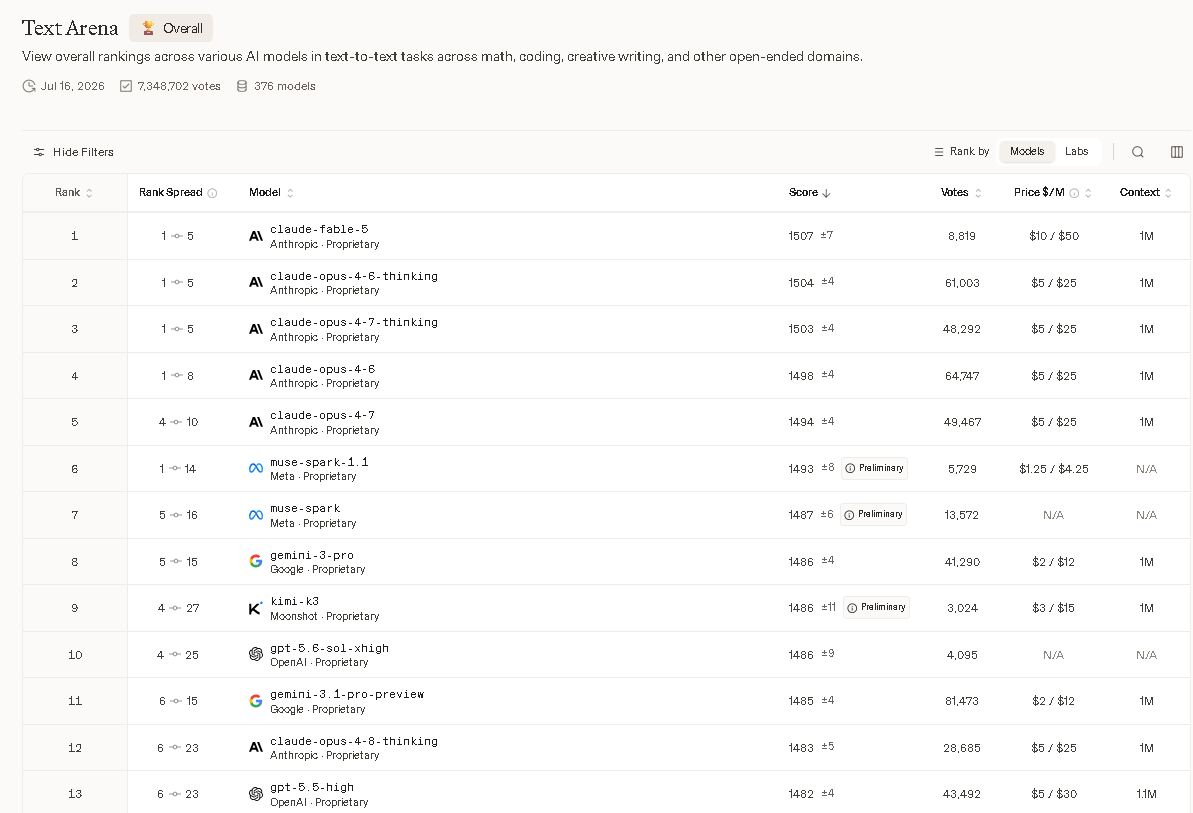Click Google logo beside gemini-3.1-pro-preview
The height and width of the screenshot is (813, 1193).
[256, 700]
